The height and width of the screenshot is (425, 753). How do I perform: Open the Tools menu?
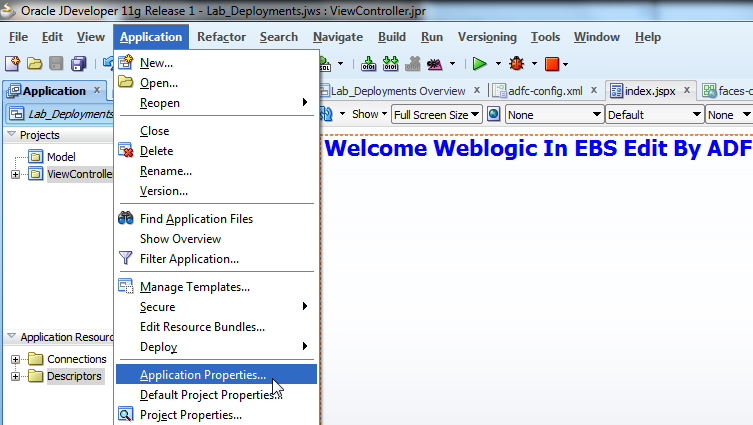point(545,37)
